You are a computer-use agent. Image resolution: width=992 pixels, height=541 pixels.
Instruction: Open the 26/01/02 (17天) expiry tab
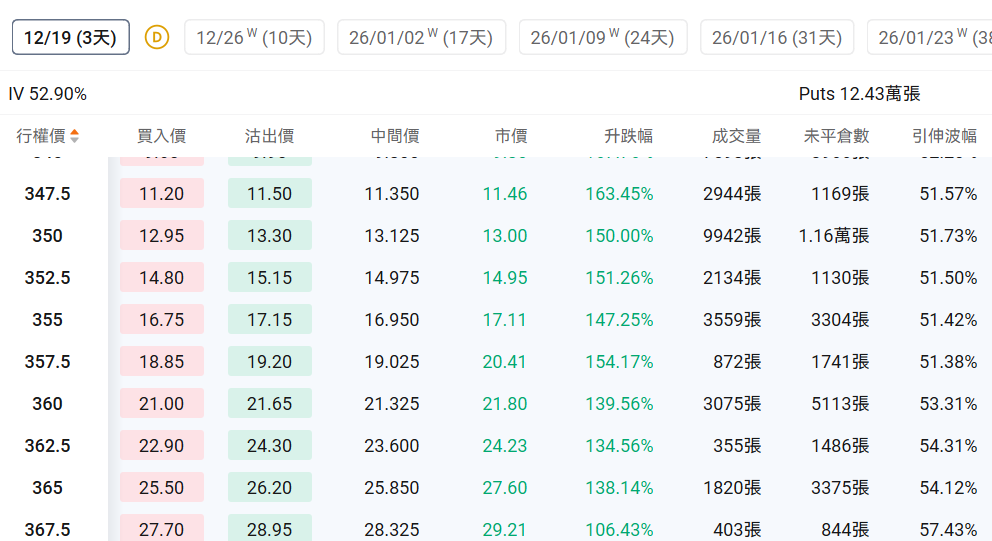click(421, 38)
